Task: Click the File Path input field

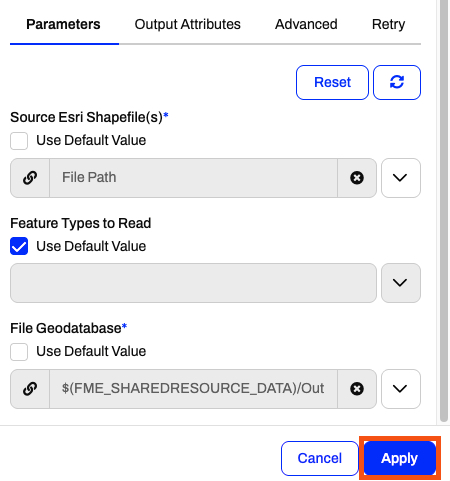Action: pos(193,178)
